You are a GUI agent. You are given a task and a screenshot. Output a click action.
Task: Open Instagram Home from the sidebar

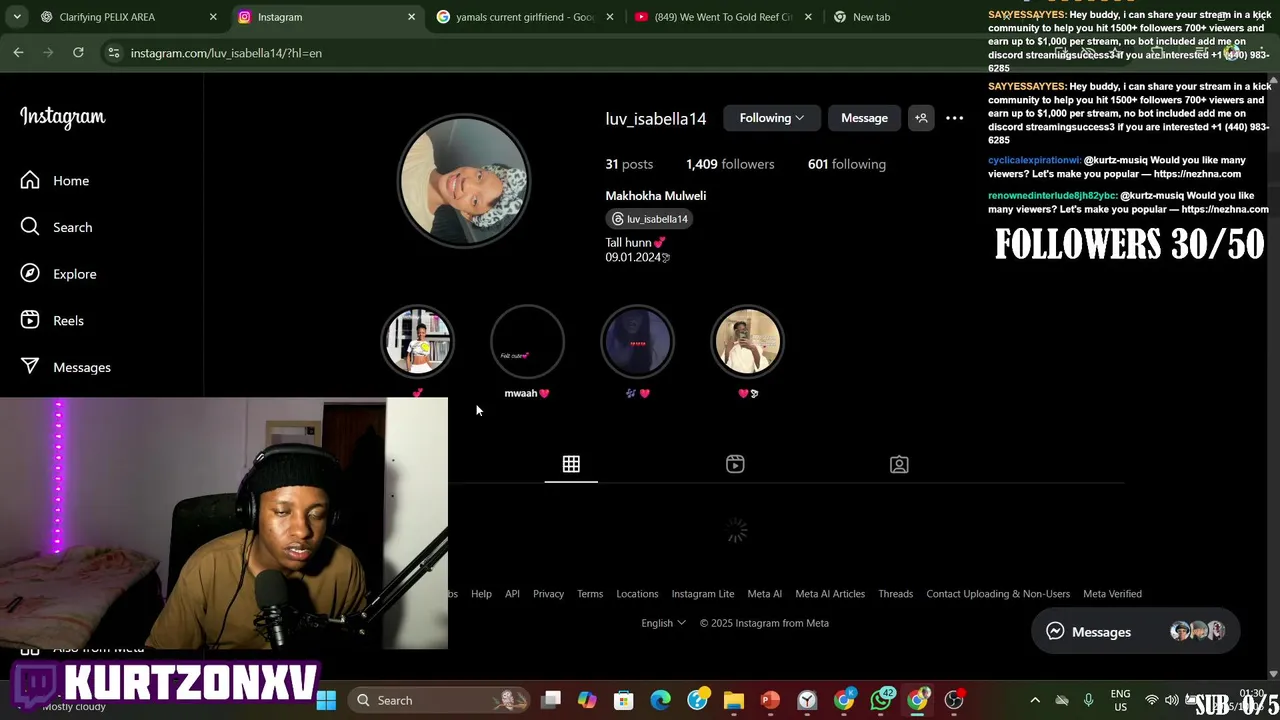click(55, 181)
